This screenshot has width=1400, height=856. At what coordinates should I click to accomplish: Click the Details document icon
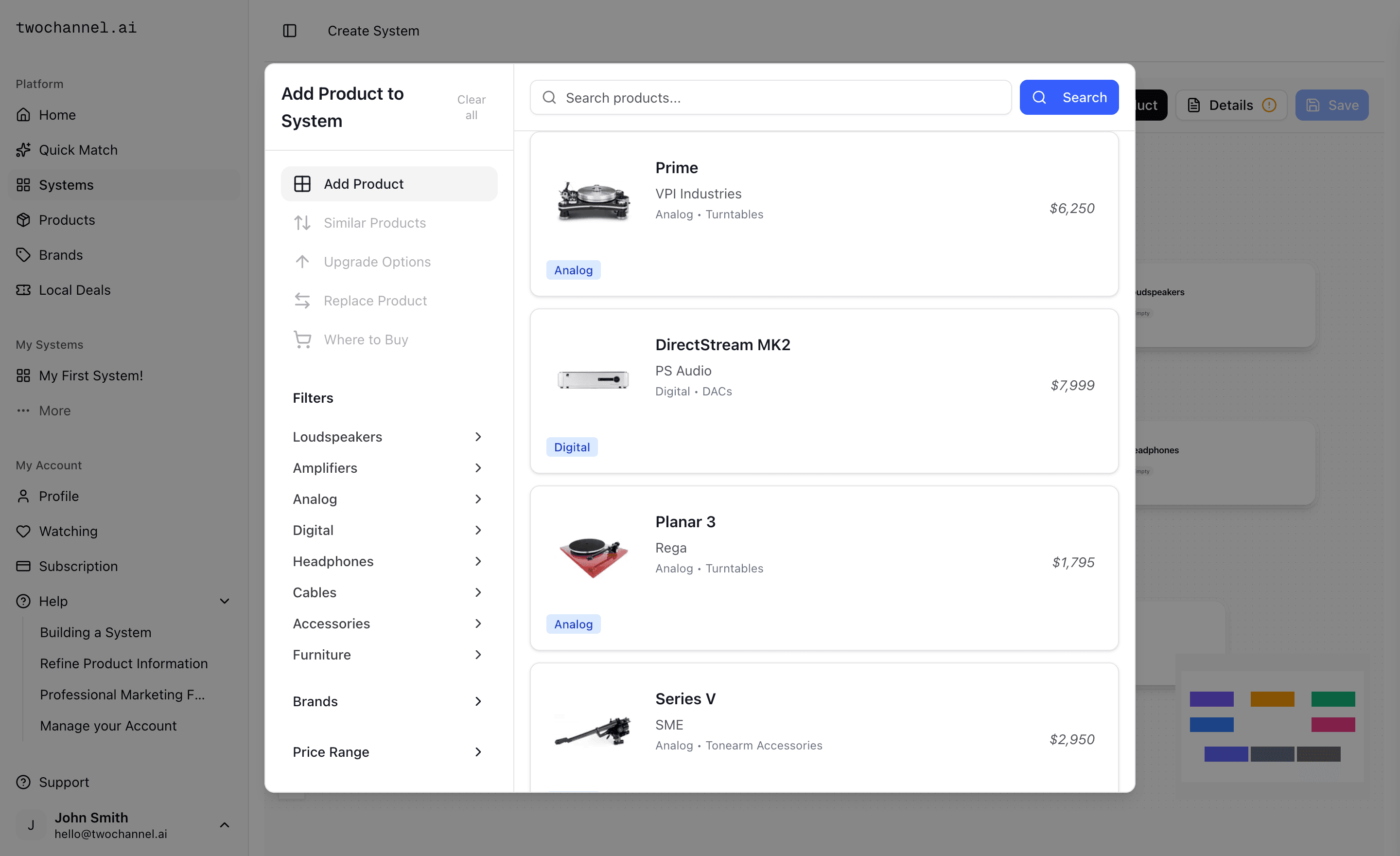click(x=1194, y=105)
